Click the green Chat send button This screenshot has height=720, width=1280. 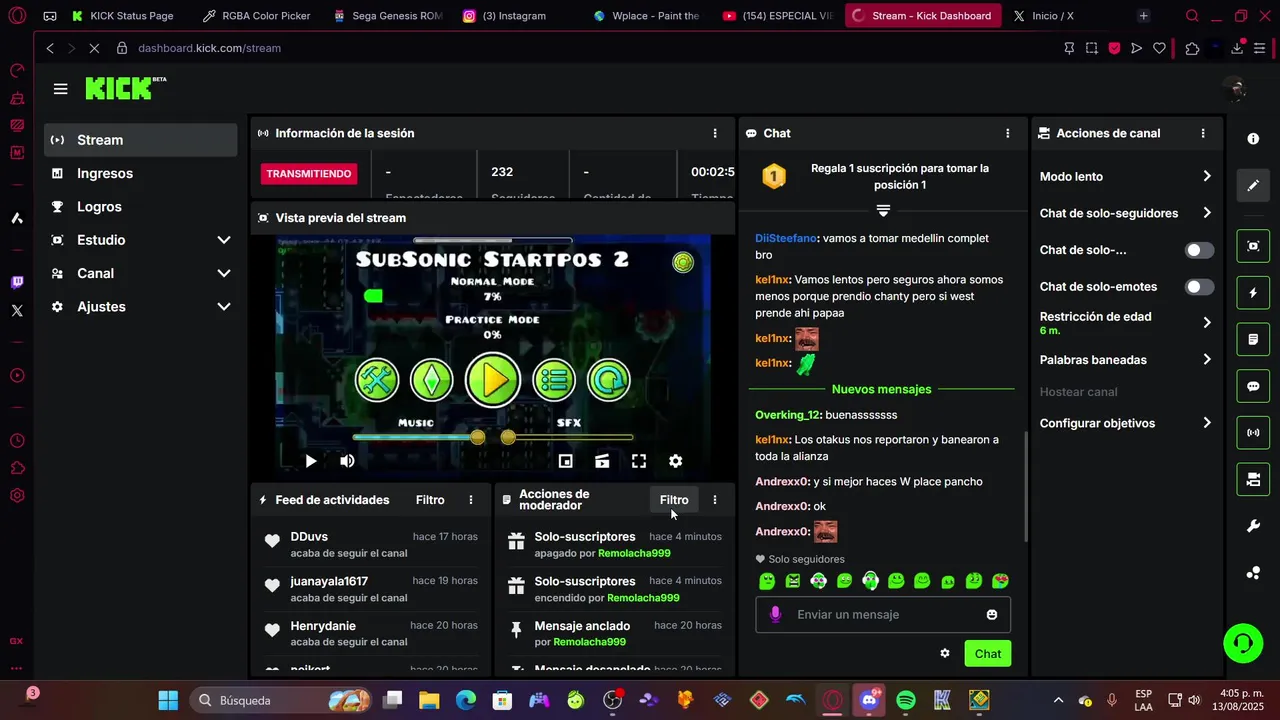pyautogui.click(x=988, y=654)
